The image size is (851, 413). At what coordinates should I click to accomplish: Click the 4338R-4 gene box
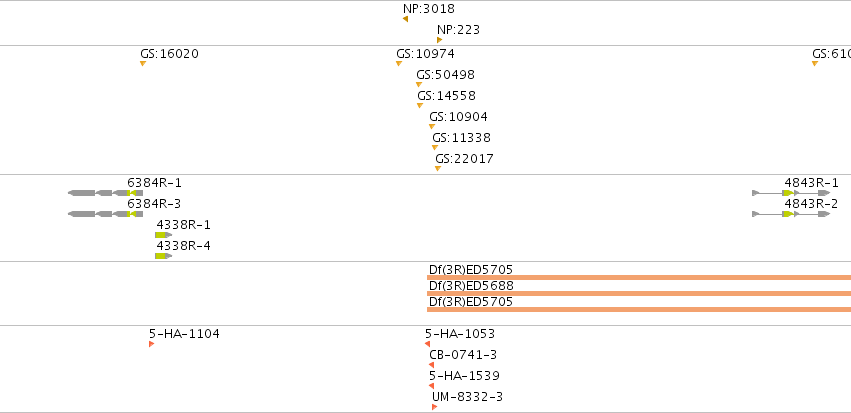[x=163, y=256]
